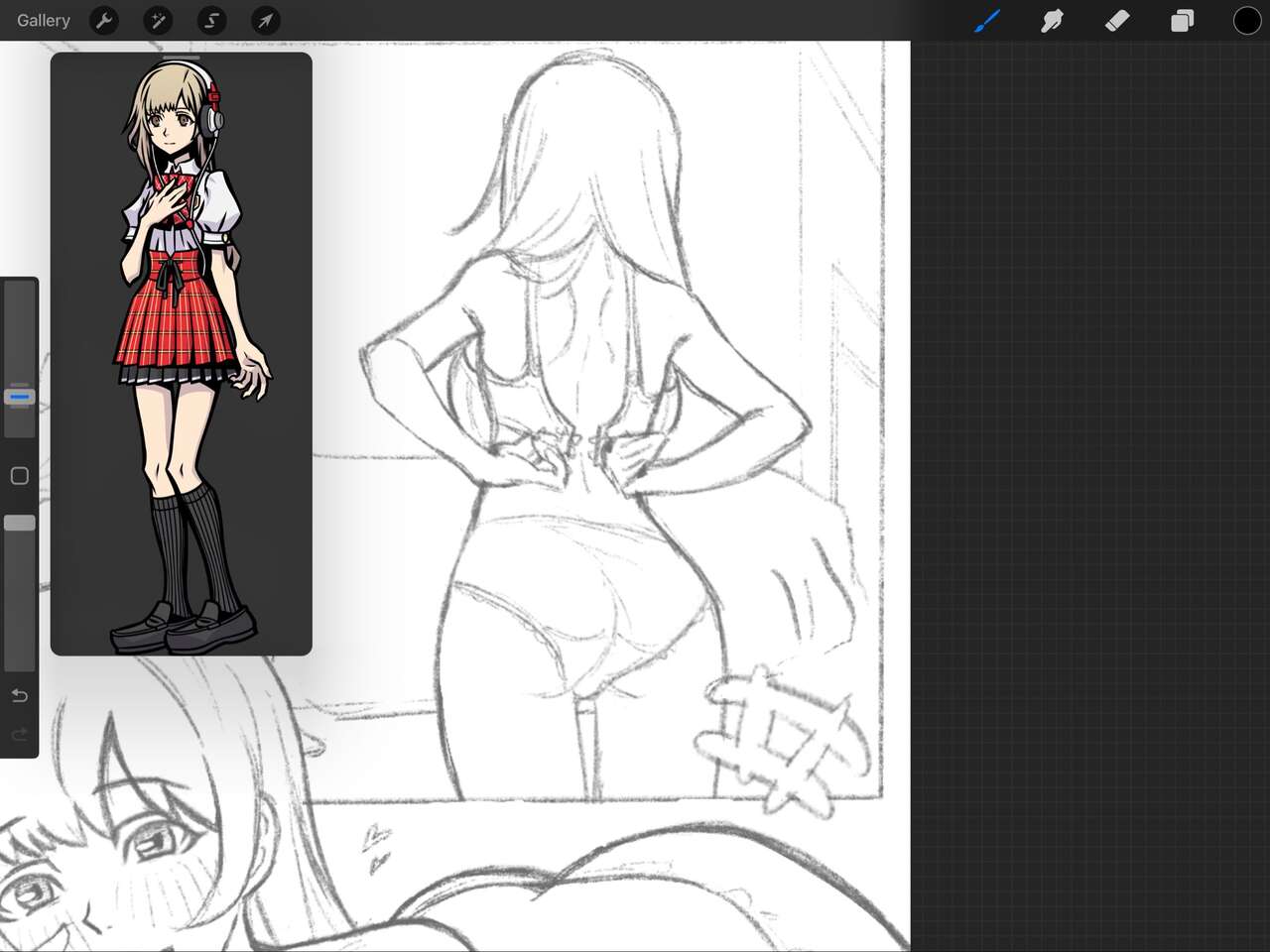Viewport: 1270px width, 952px height.
Task: Open the Adjustments magic wand menu
Action: point(158,20)
